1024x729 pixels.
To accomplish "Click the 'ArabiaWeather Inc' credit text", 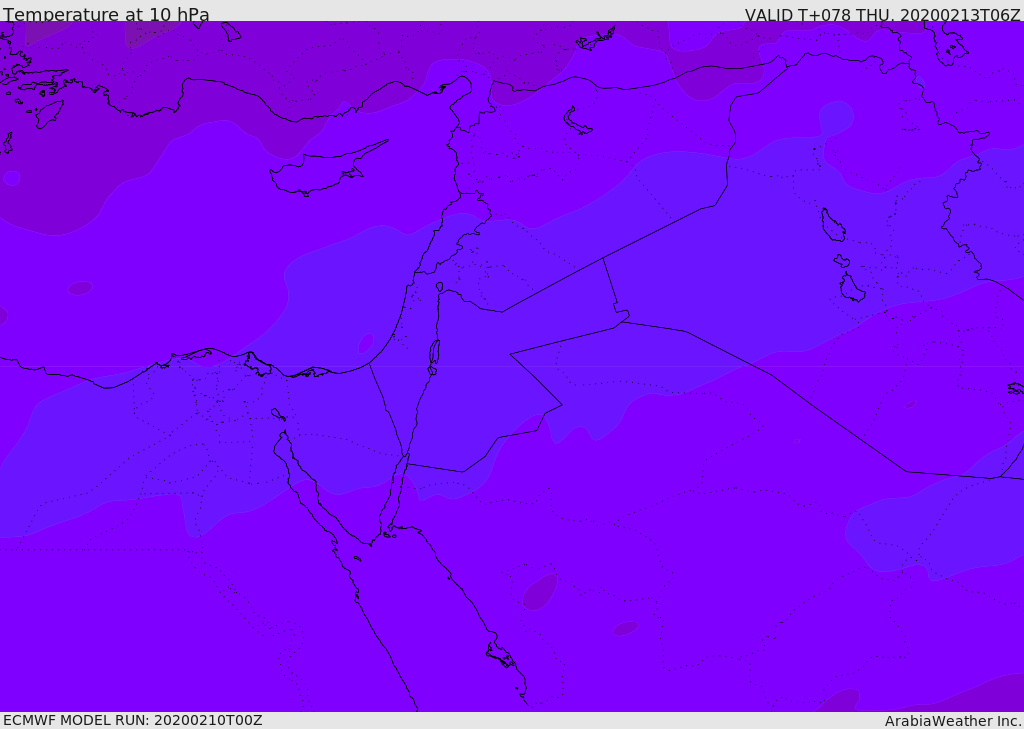I will click(952, 721).
